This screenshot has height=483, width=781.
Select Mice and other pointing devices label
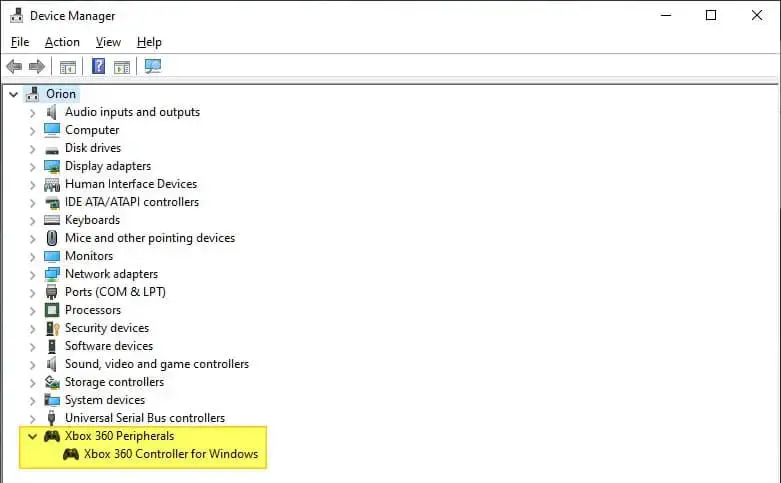point(150,238)
